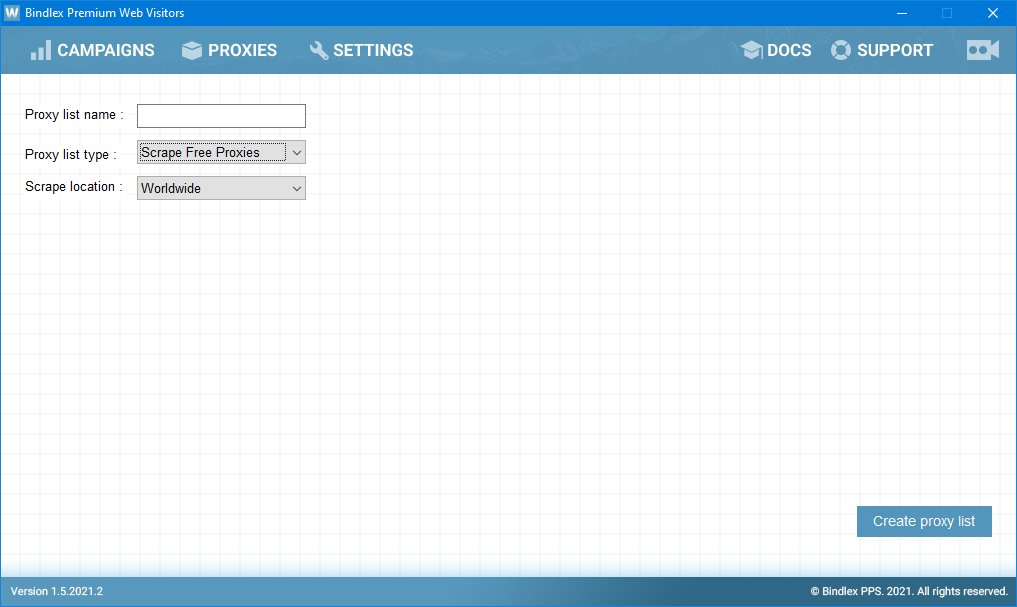Click the Docs graduation cap icon
Viewport: 1017px width, 607px height.
[x=752, y=50]
